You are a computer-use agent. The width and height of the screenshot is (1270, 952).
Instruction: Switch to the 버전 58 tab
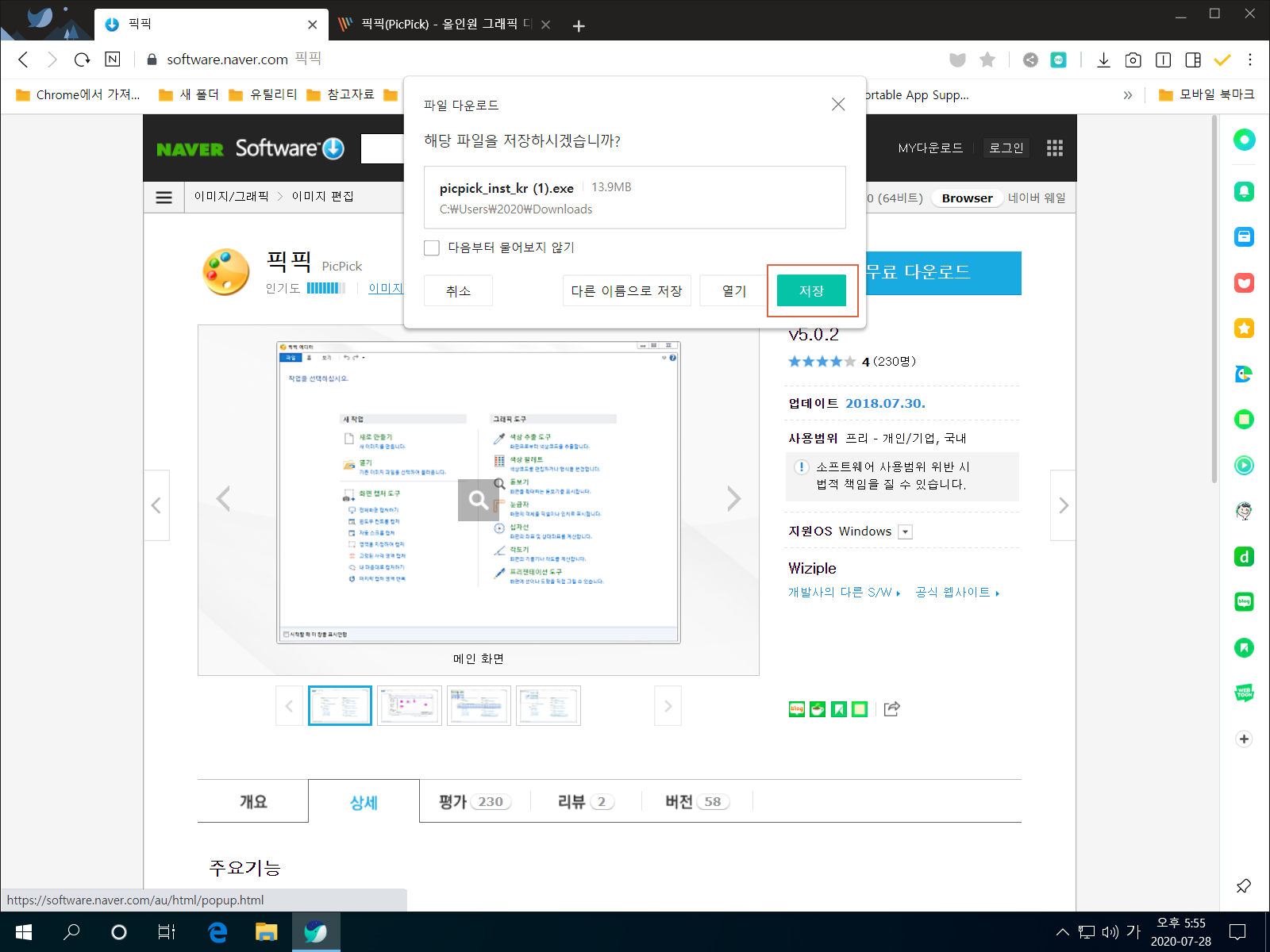[x=697, y=801]
